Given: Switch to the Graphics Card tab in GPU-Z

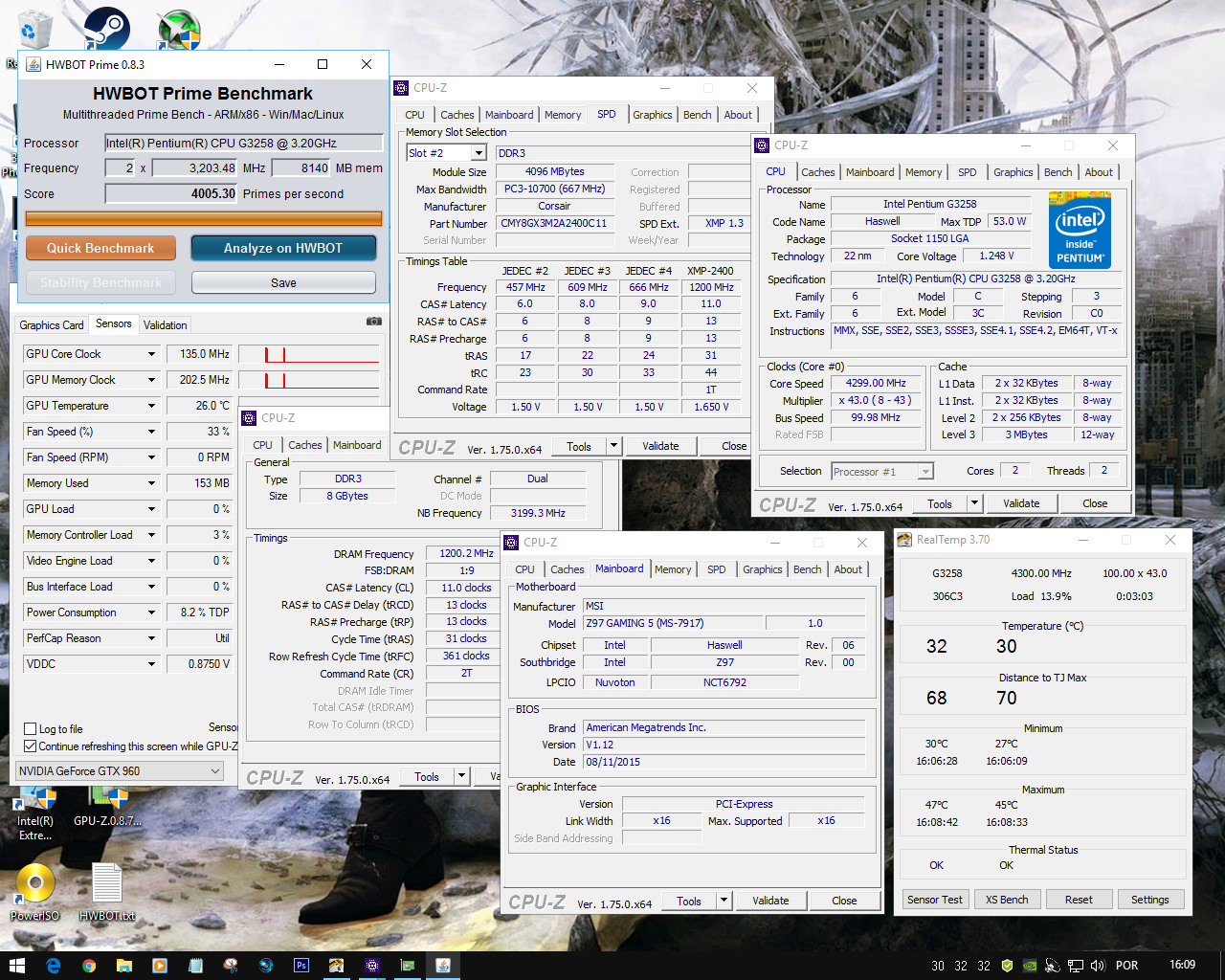Looking at the screenshot, I should coord(52,325).
